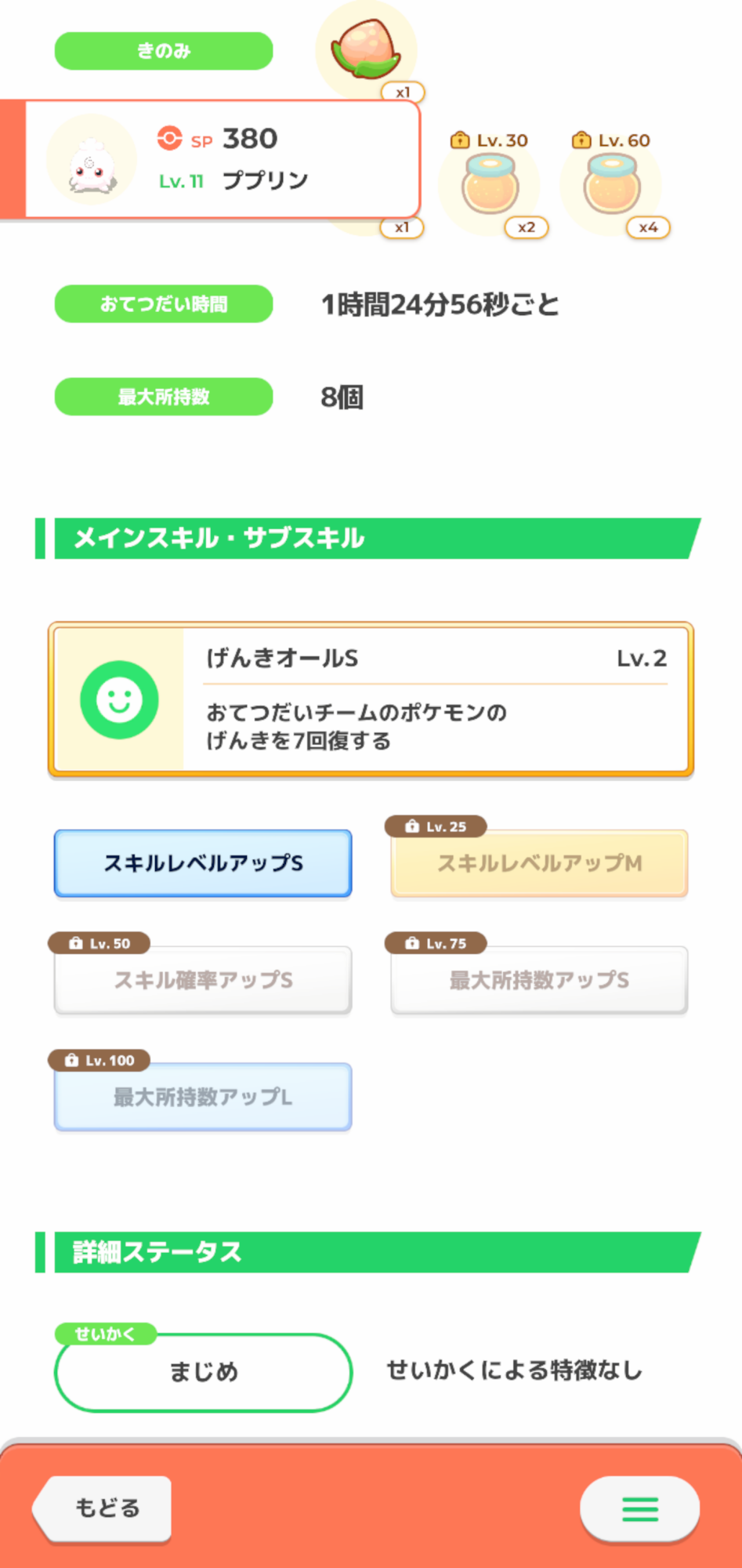Viewport: 742px width, 1568px height.
Task: Tap the まじめ nature box
Action: [x=203, y=1372]
